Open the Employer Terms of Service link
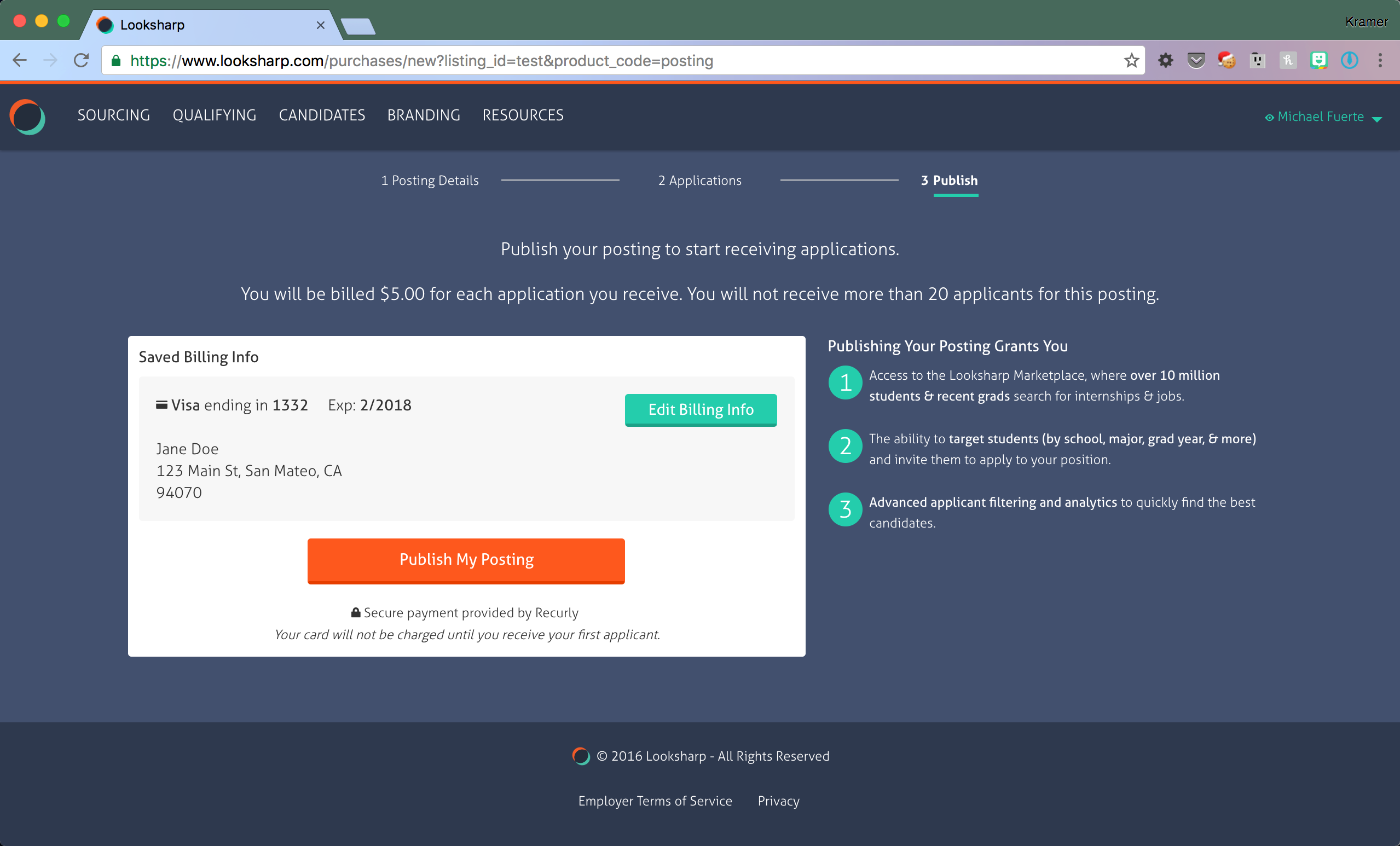Screen dimensions: 1400x846 tap(655, 801)
